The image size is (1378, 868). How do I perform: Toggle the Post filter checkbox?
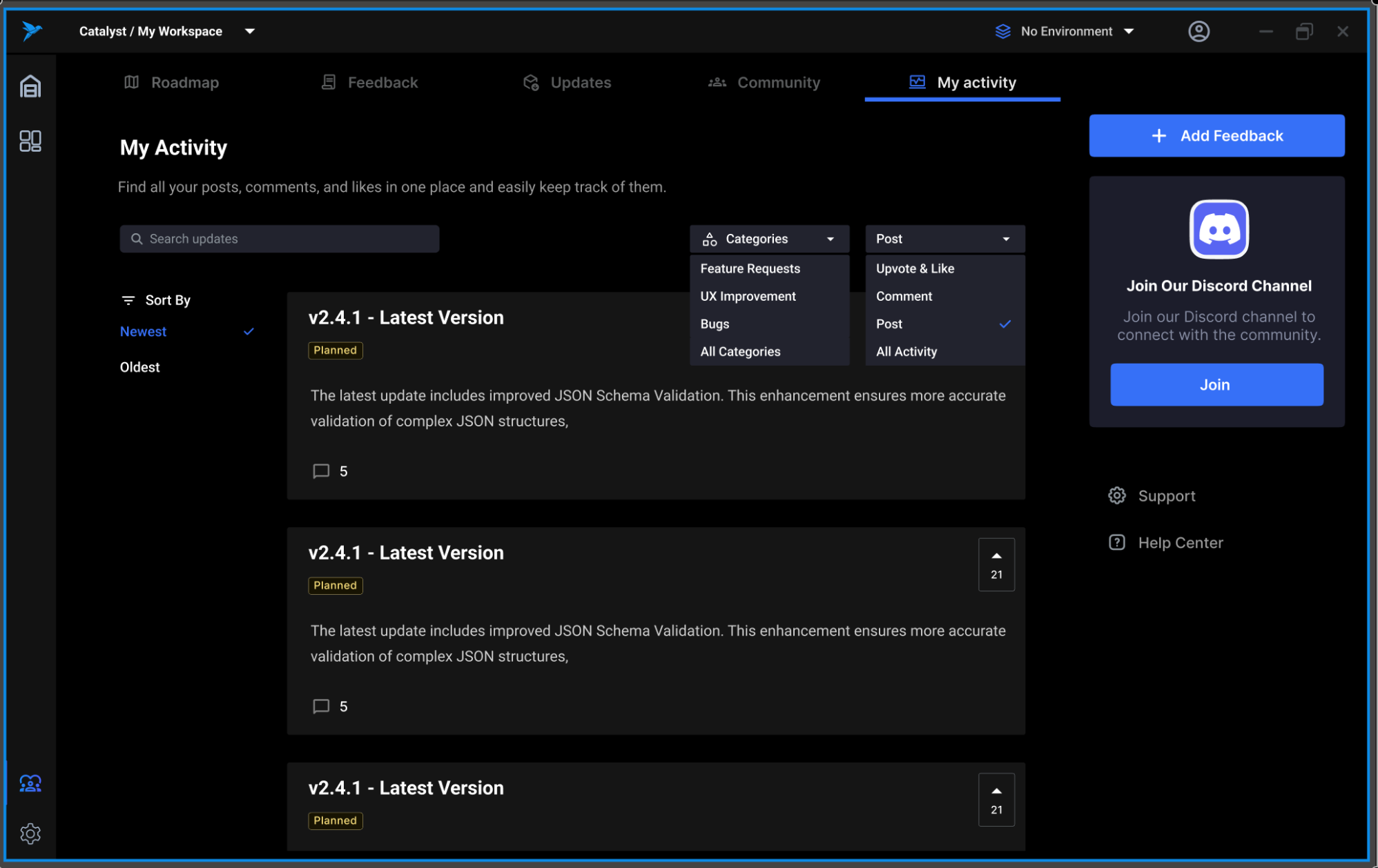click(944, 323)
